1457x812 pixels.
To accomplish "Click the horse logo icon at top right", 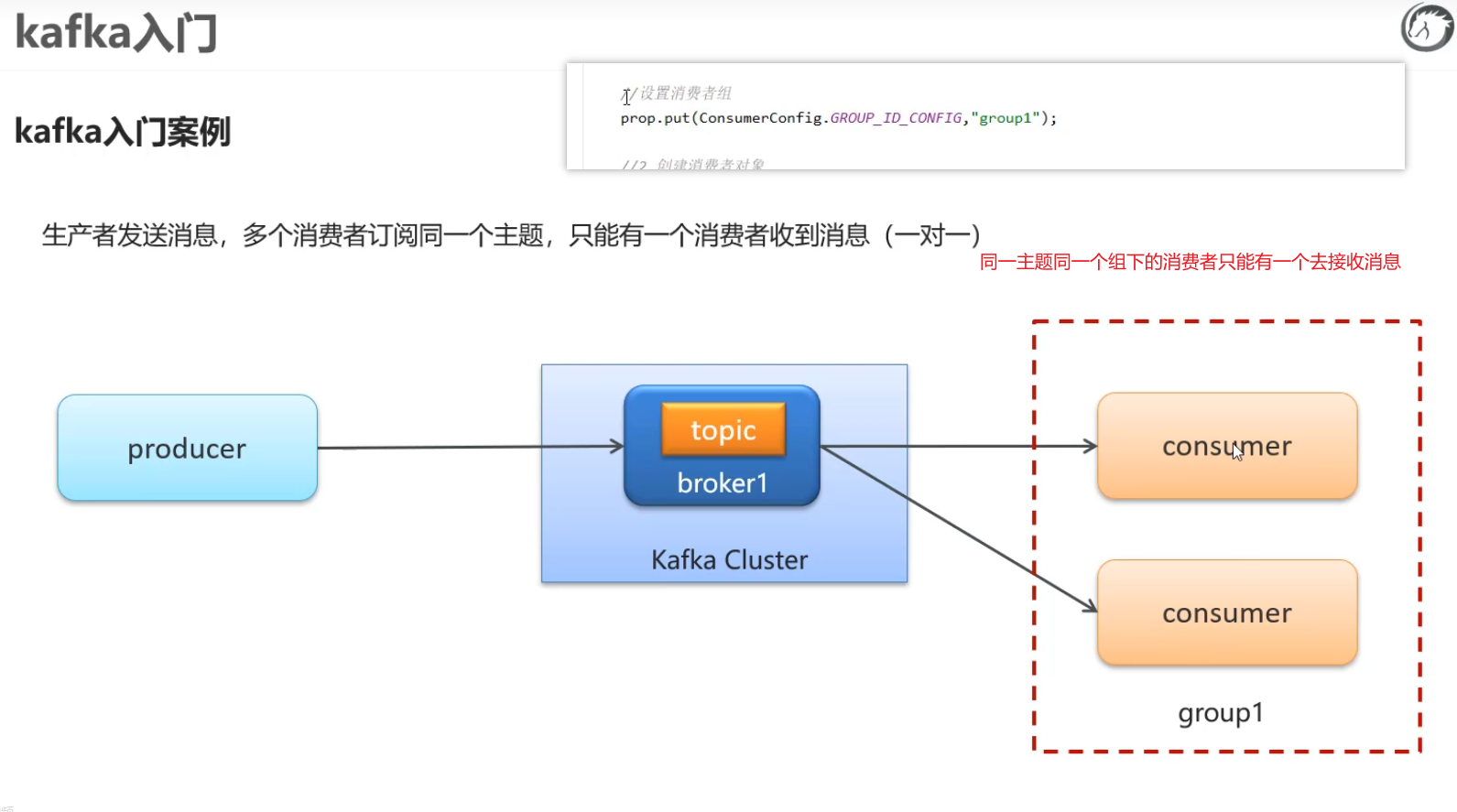I will (1427, 27).
